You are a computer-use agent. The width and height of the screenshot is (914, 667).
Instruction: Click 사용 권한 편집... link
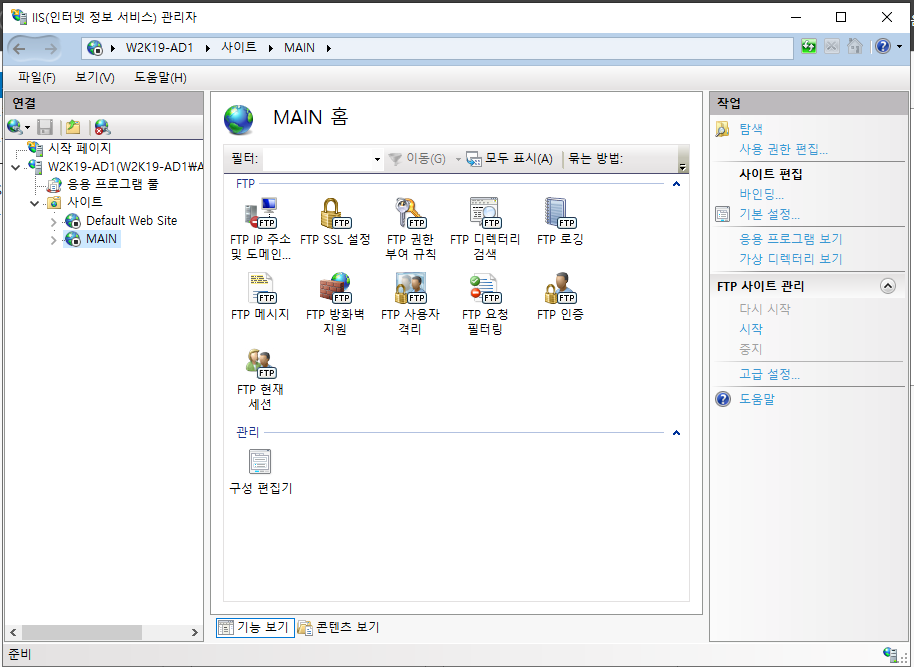783,149
